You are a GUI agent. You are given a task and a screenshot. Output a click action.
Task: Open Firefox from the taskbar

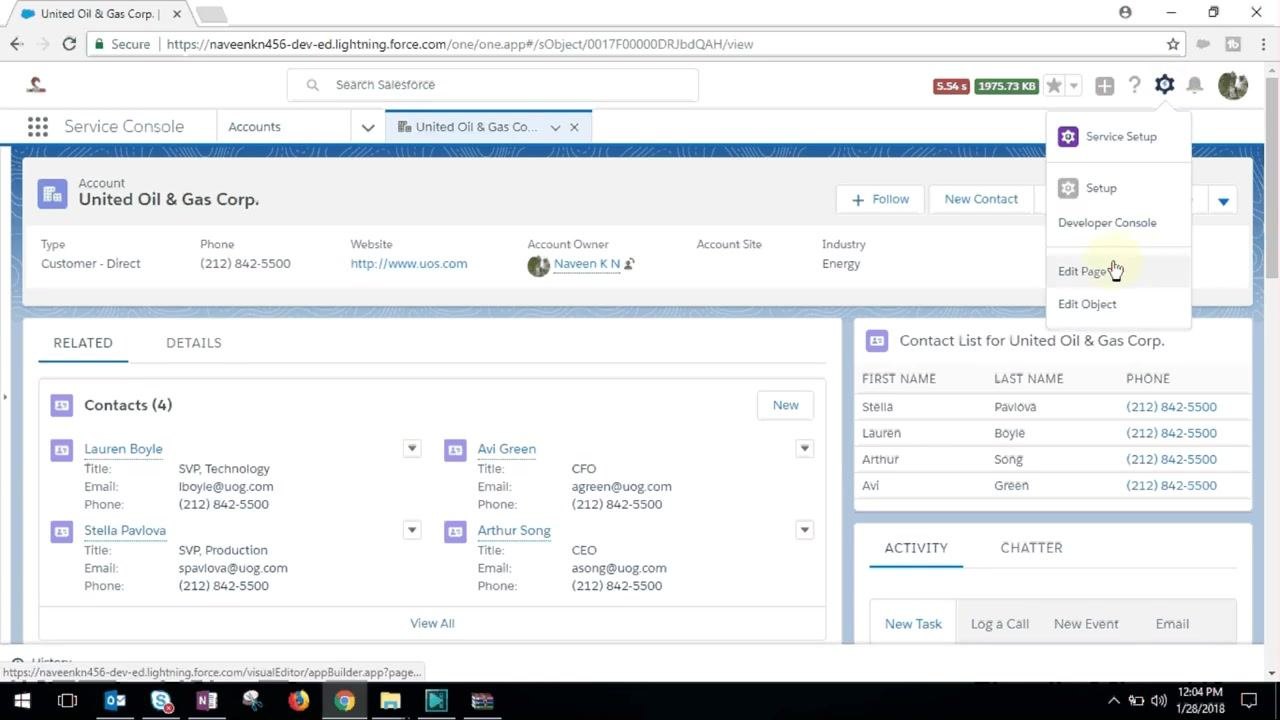coord(298,701)
